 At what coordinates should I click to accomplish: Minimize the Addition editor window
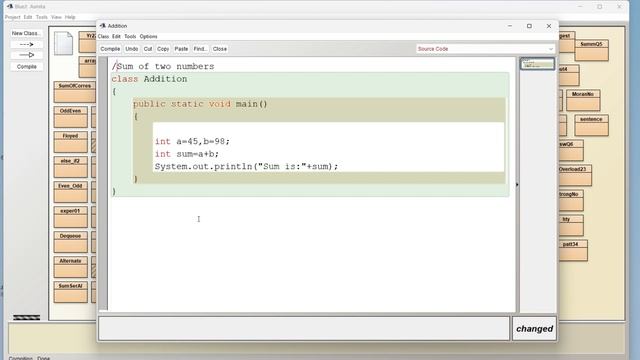point(510,26)
